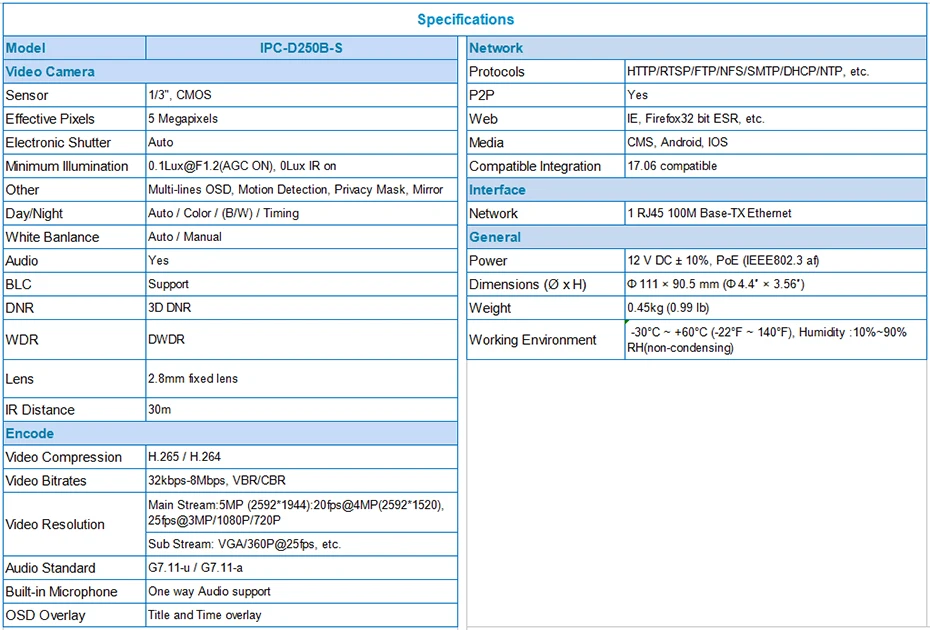Click the Web row label
The image size is (930, 630).
pos(483,119)
